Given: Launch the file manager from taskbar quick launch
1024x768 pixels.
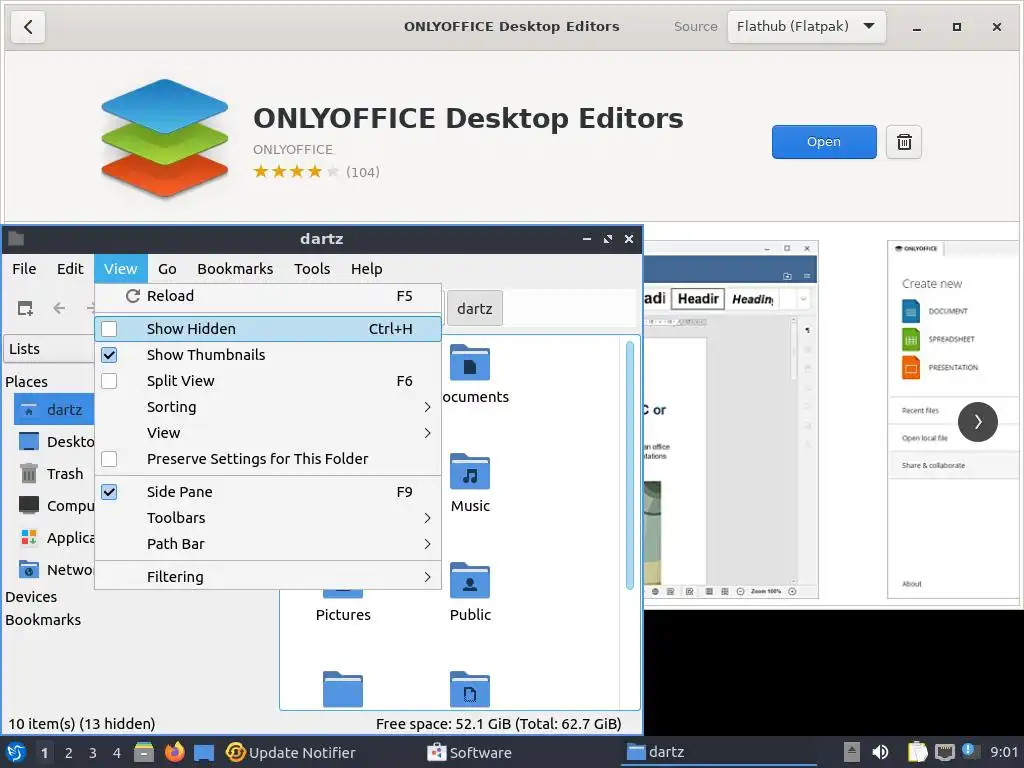Looking at the screenshot, I should pos(144,752).
